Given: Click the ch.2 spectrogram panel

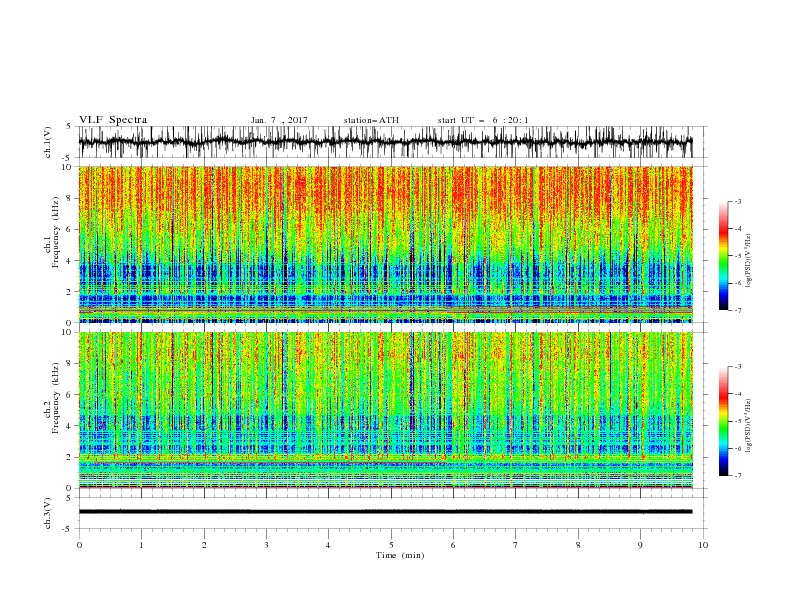Looking at the screenshot, I should (x=385, y=410).
